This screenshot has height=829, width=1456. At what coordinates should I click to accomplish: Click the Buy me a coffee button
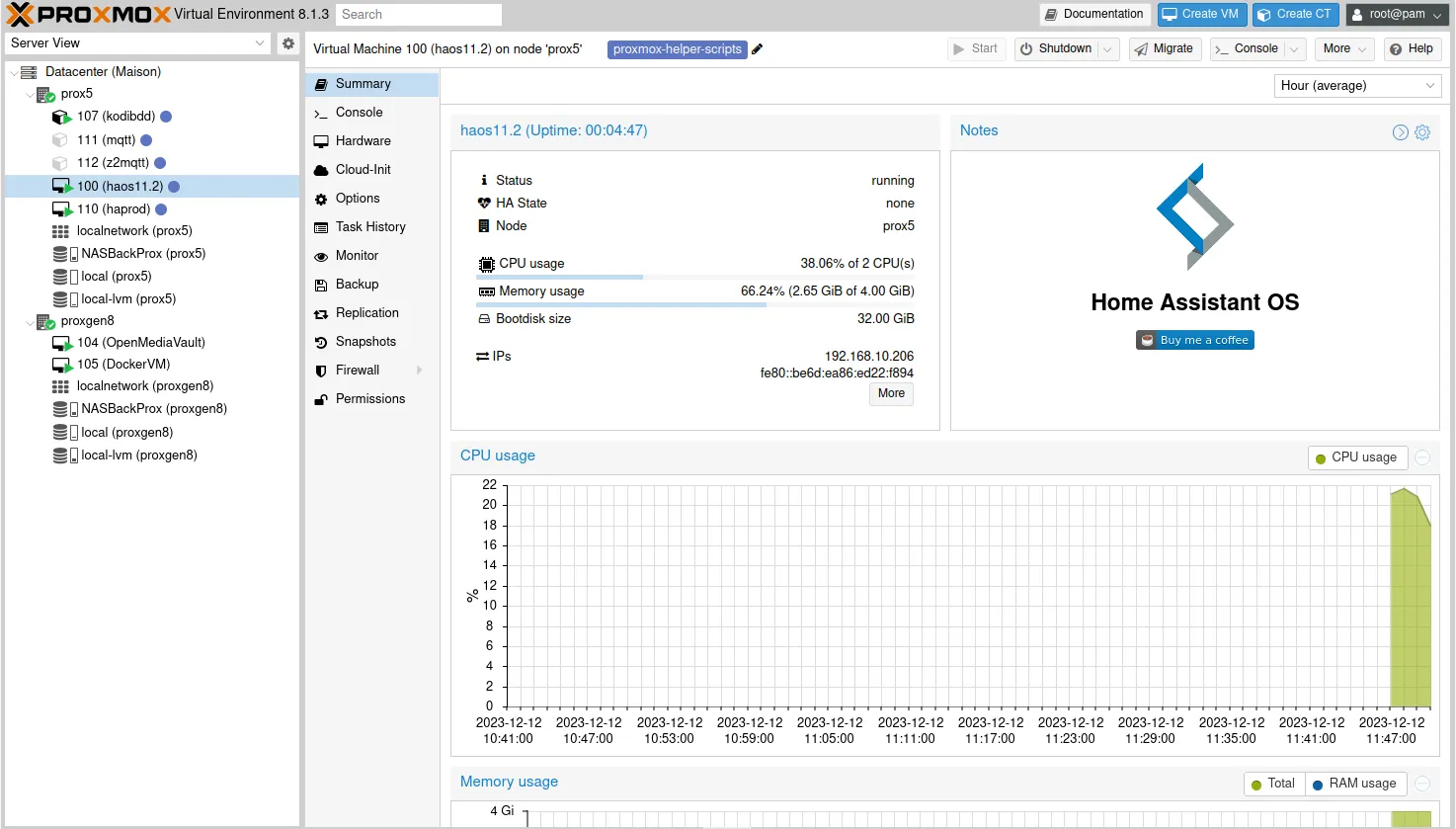1194,339
